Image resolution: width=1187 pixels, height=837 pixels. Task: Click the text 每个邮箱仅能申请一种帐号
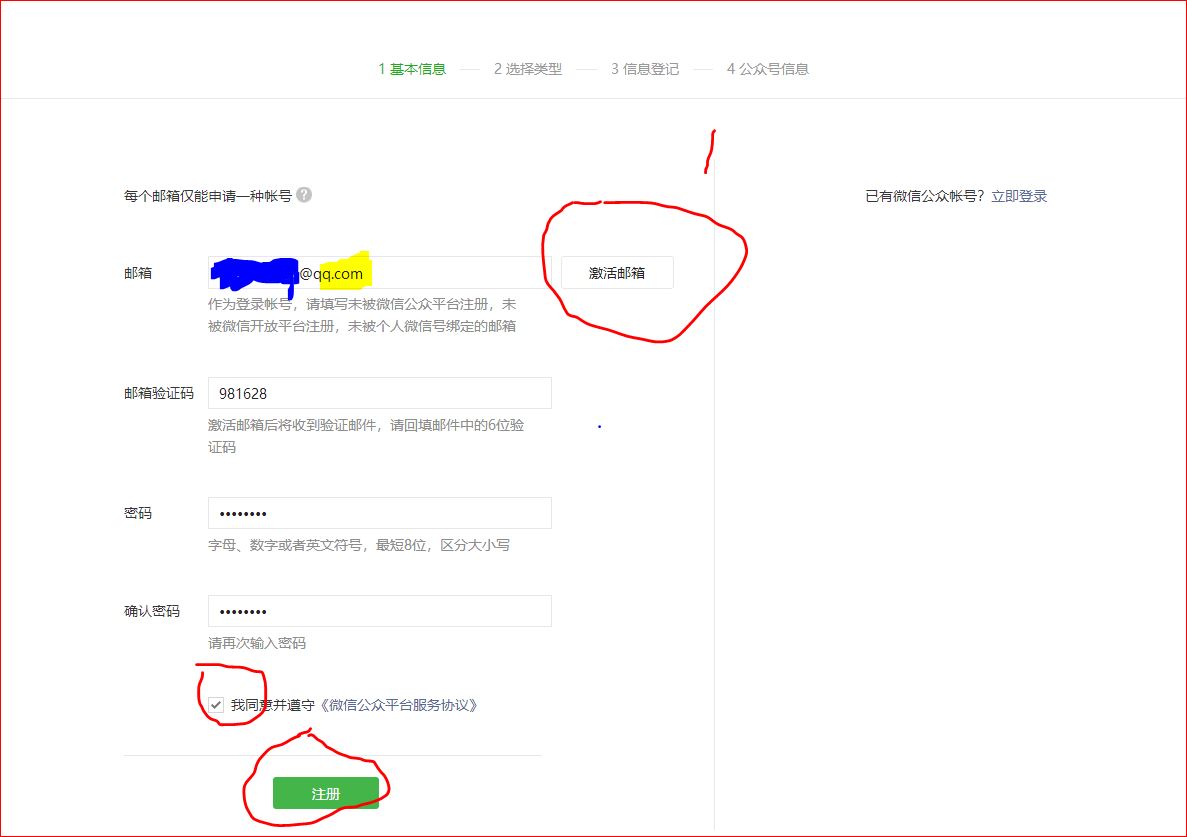click(x=208, y=196)
